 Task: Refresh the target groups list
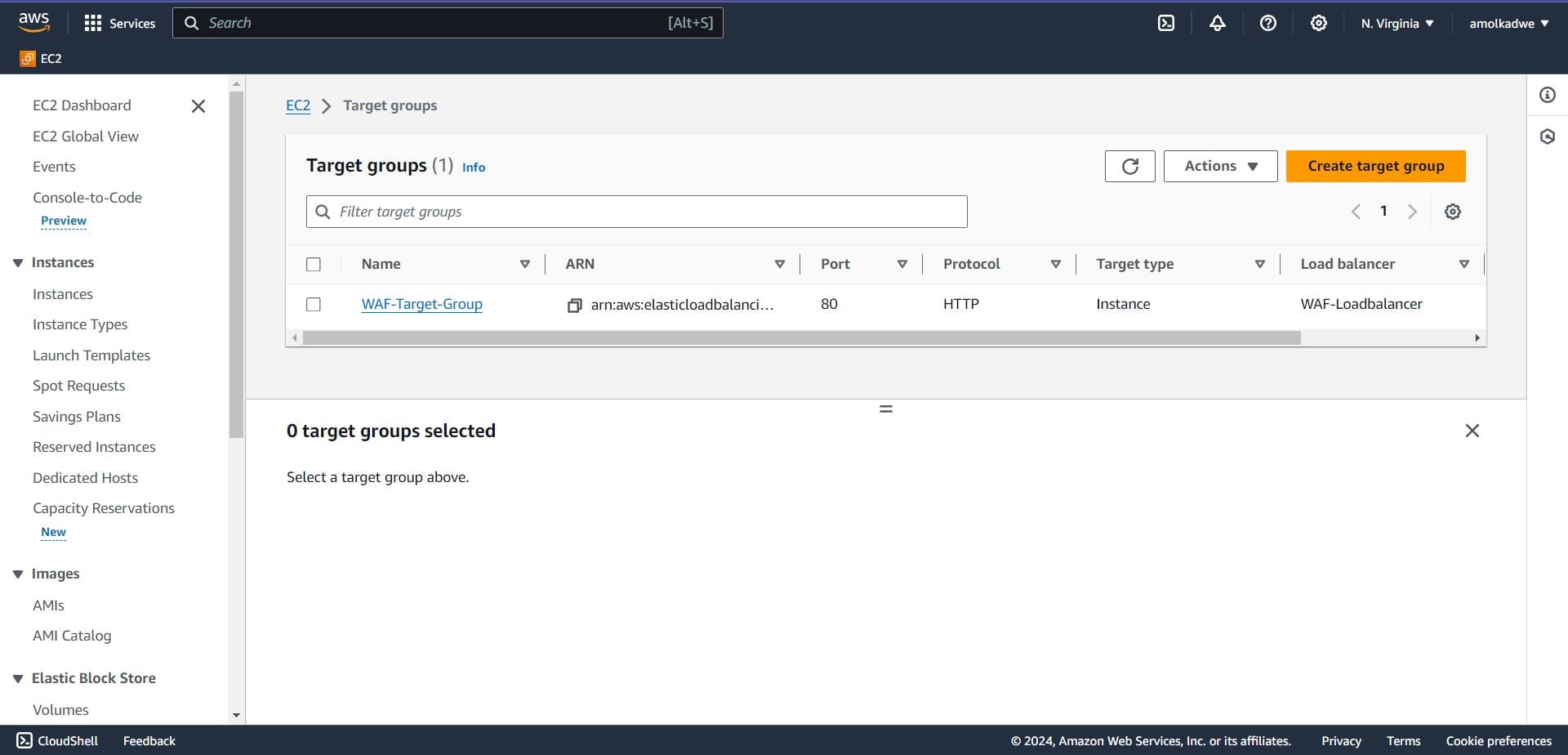[1129, 166]
